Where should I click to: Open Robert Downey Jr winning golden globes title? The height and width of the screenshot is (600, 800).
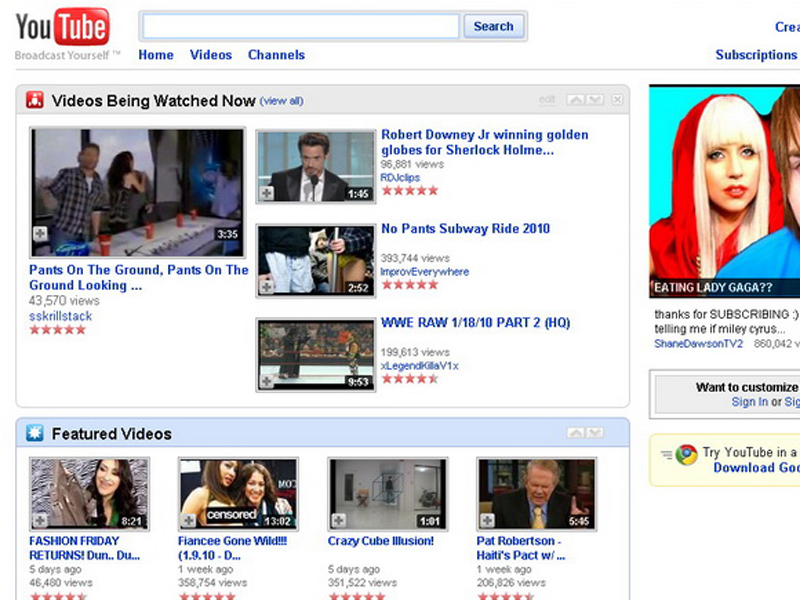(485, 142)
